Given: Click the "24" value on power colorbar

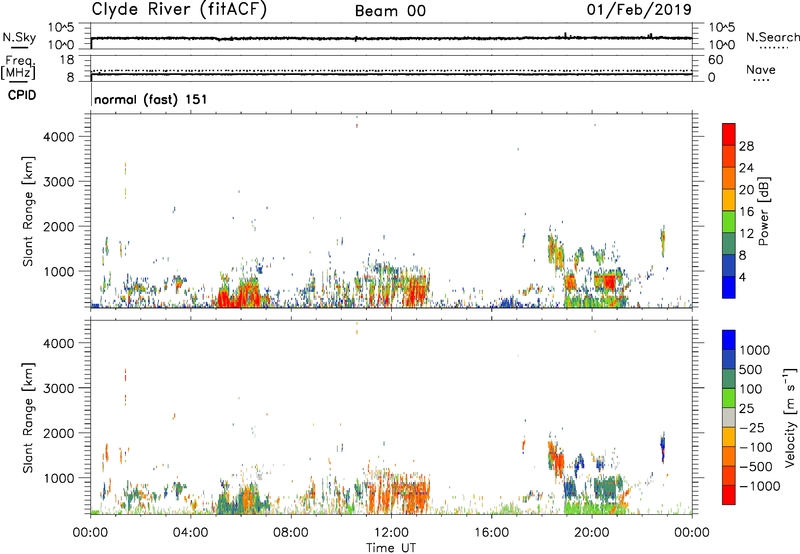Looking at the screenshot, I should coord(746,168).
